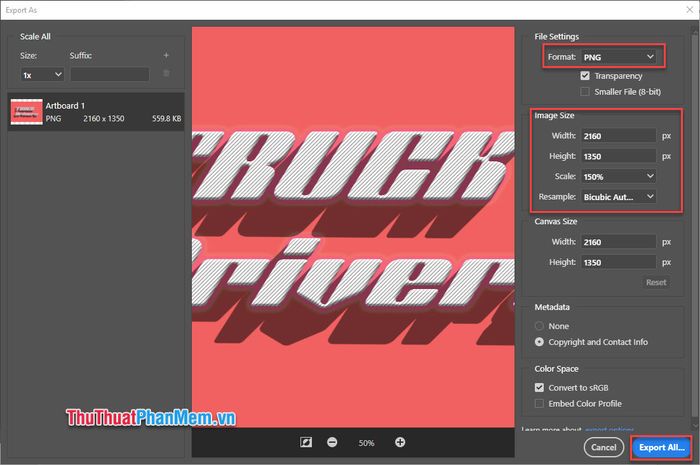Zoom in the preview with the plus icon

point(400,442)
